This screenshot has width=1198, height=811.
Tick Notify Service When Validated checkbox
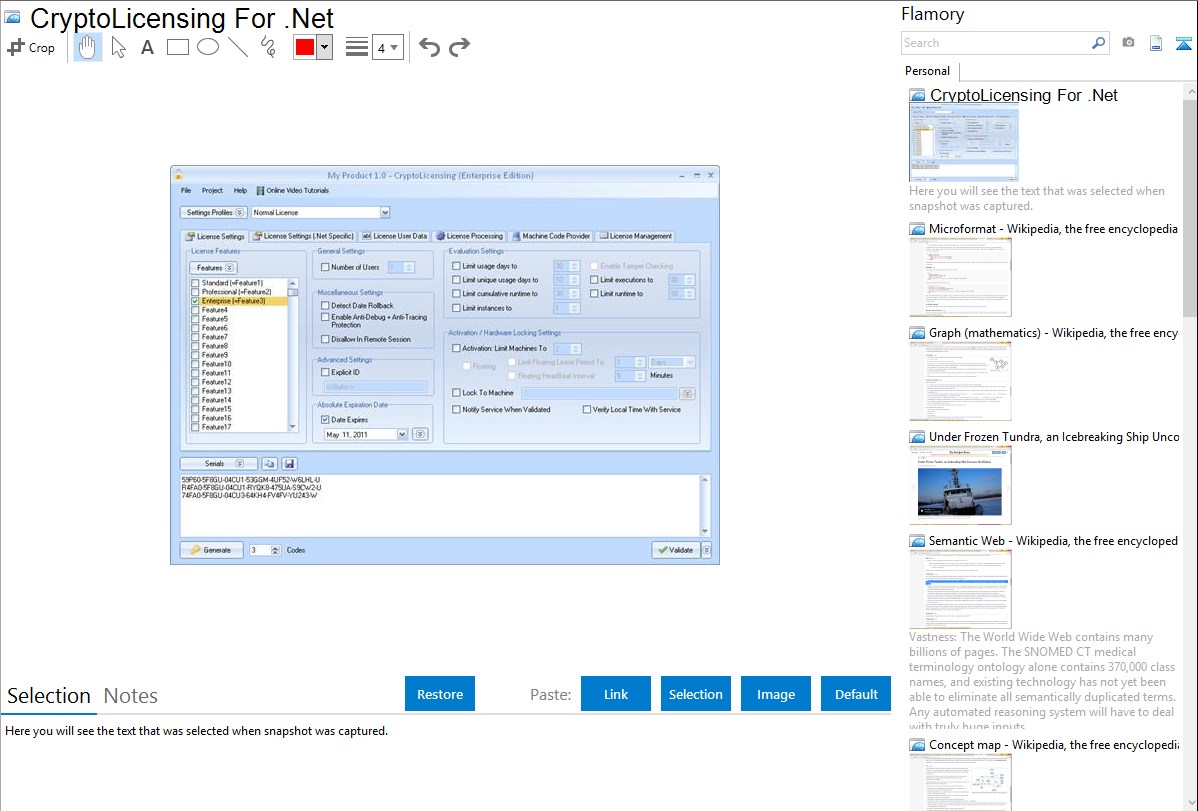(456, 410)
